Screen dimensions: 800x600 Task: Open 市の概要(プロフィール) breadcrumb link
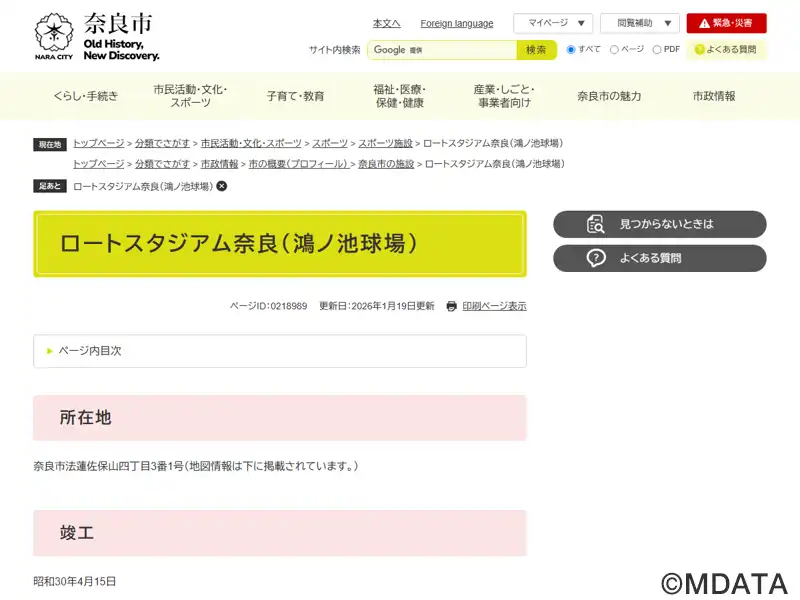click(x=298, y=164)
